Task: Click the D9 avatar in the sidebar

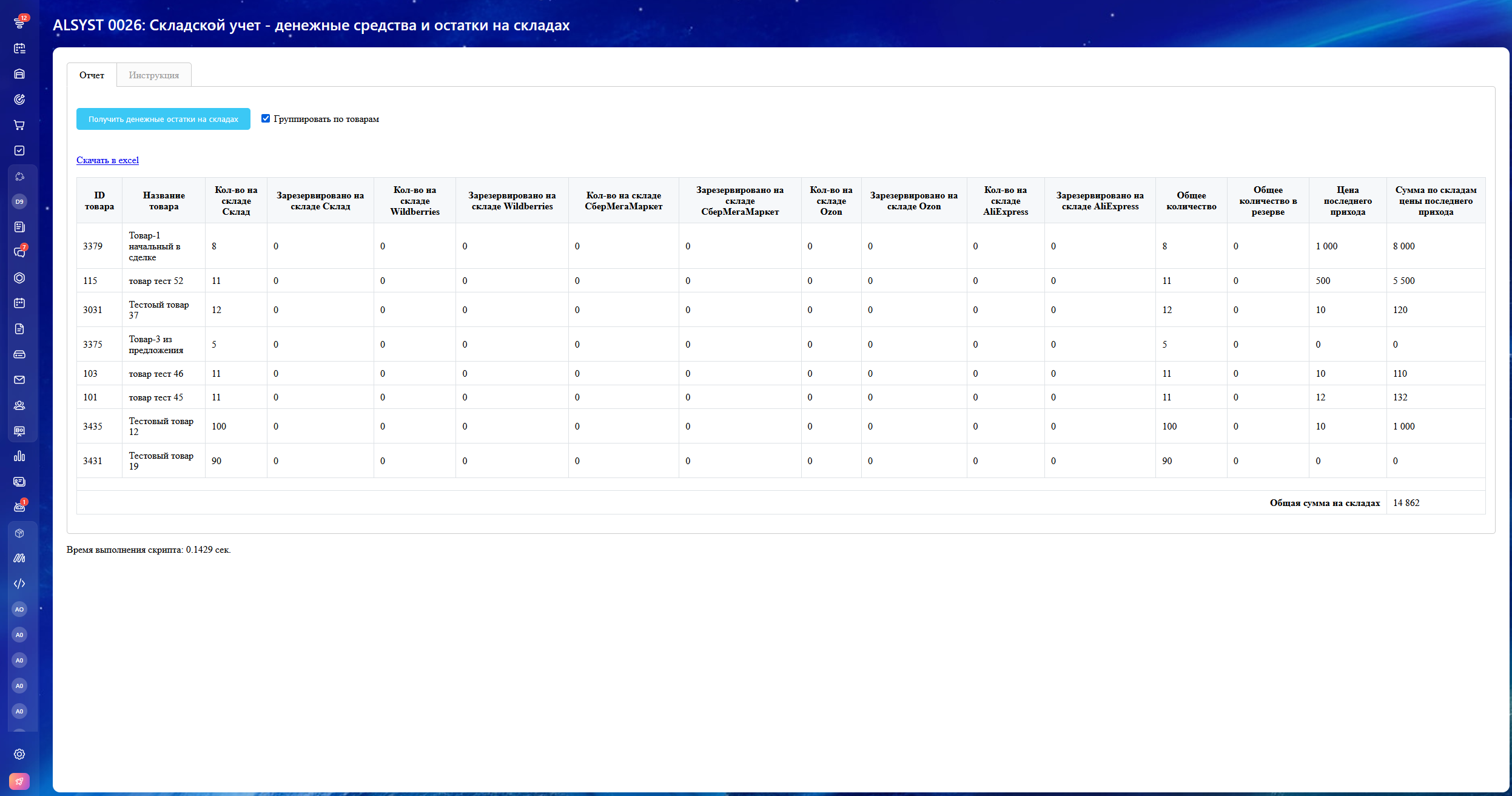Action: [19, 201]
